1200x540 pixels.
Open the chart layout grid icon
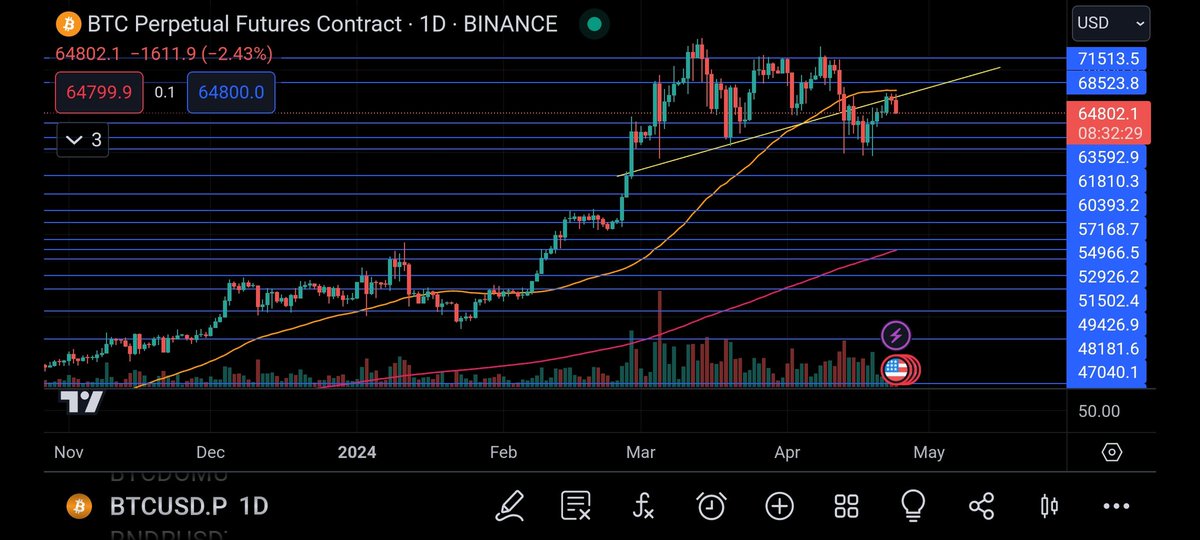click(x=846, y=506)
